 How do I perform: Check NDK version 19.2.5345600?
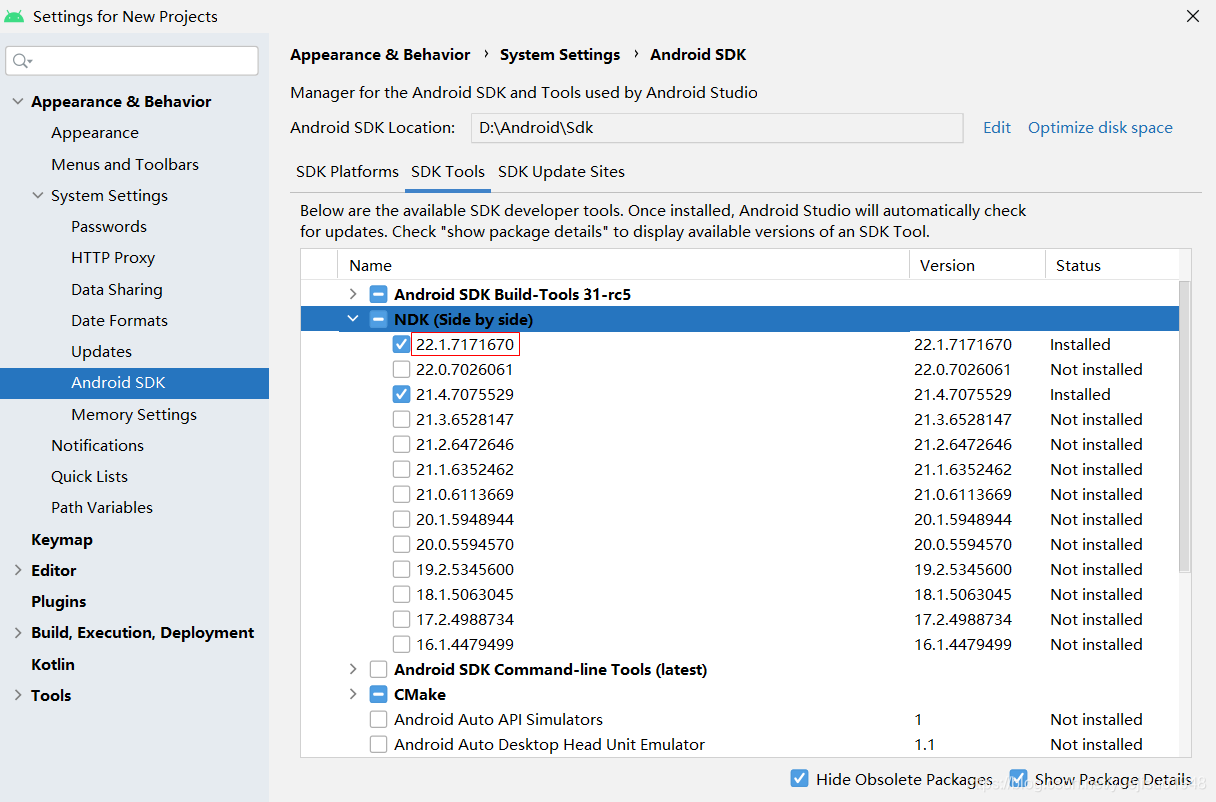[x=401, y=569]
